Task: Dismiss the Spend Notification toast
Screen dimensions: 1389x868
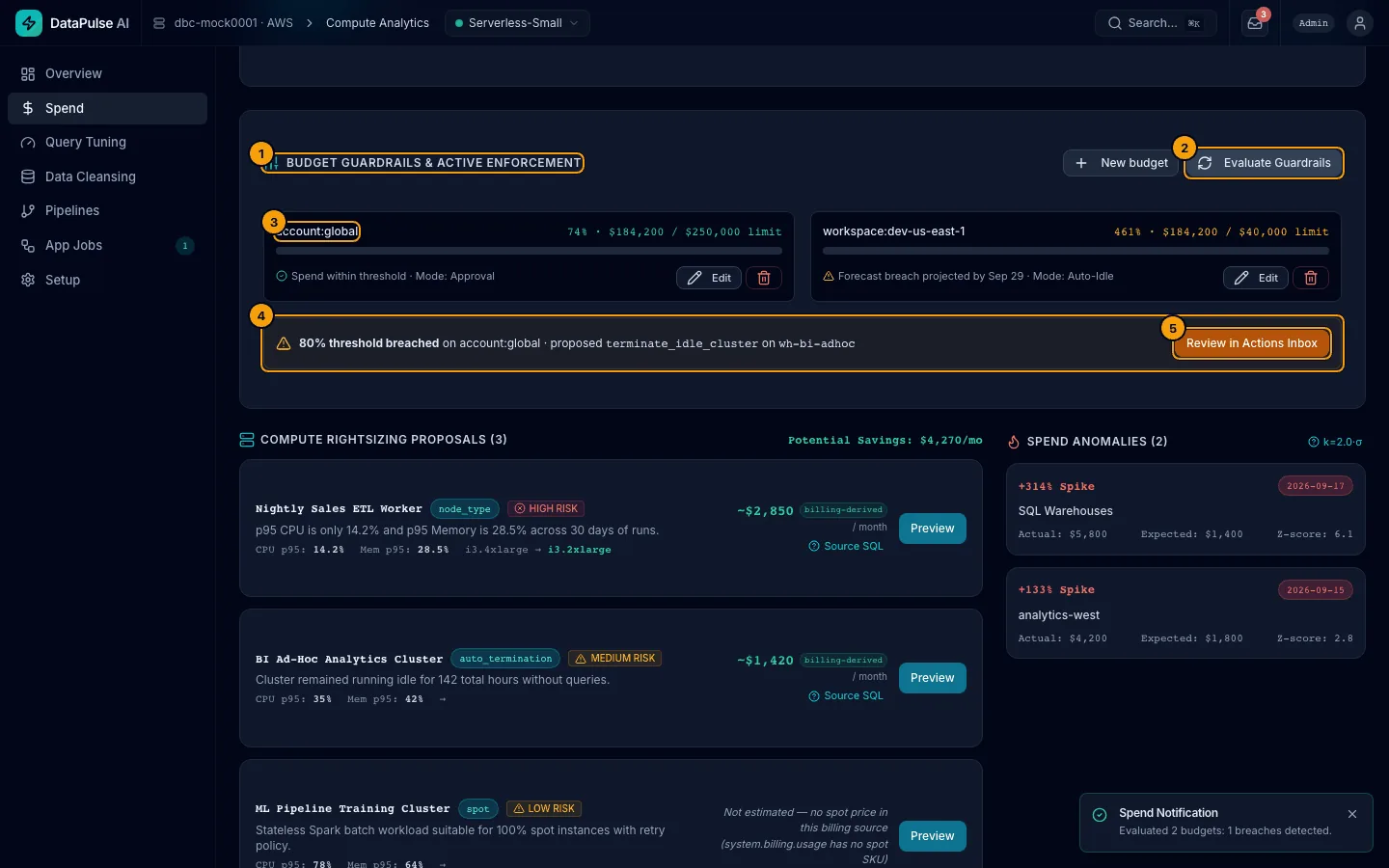Action: [x=1352, y=814]
